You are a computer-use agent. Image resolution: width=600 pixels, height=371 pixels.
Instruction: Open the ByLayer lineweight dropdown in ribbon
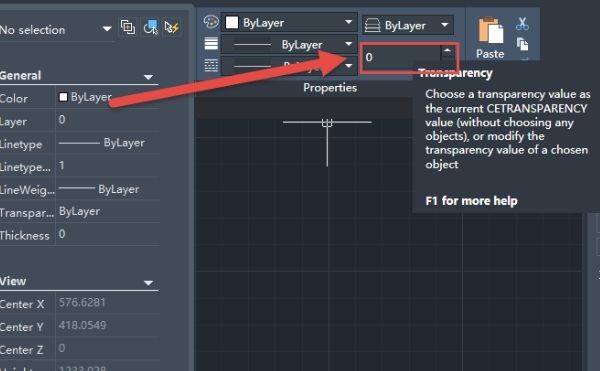pyautogui.click(x=289, y=44)
